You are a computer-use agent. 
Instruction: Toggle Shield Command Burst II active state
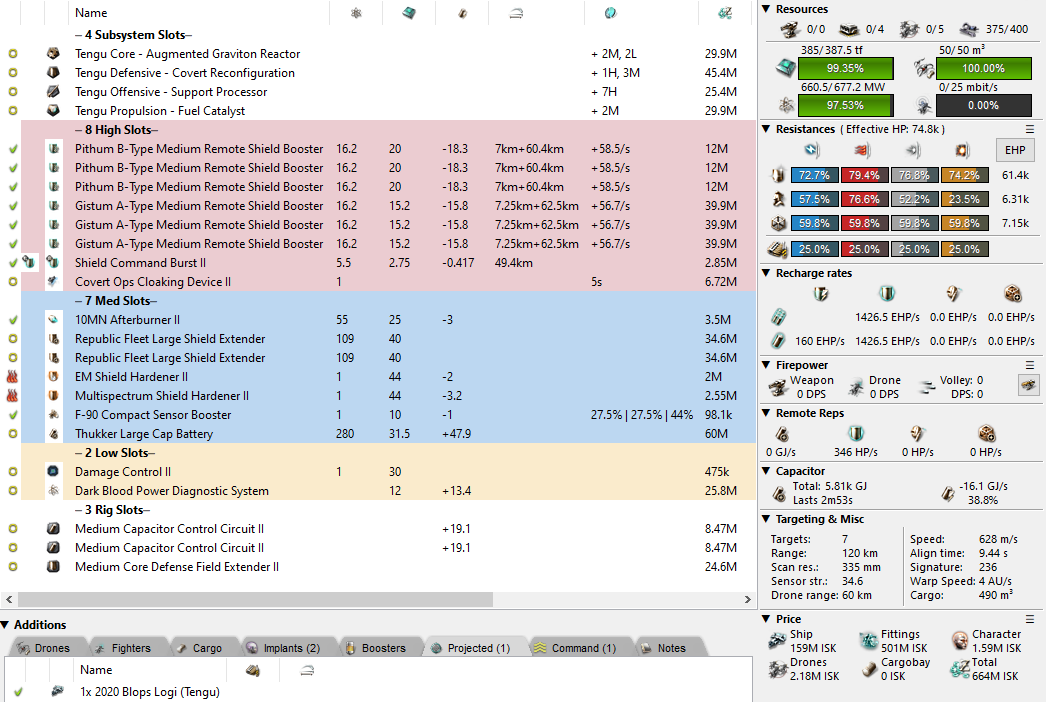13,263
